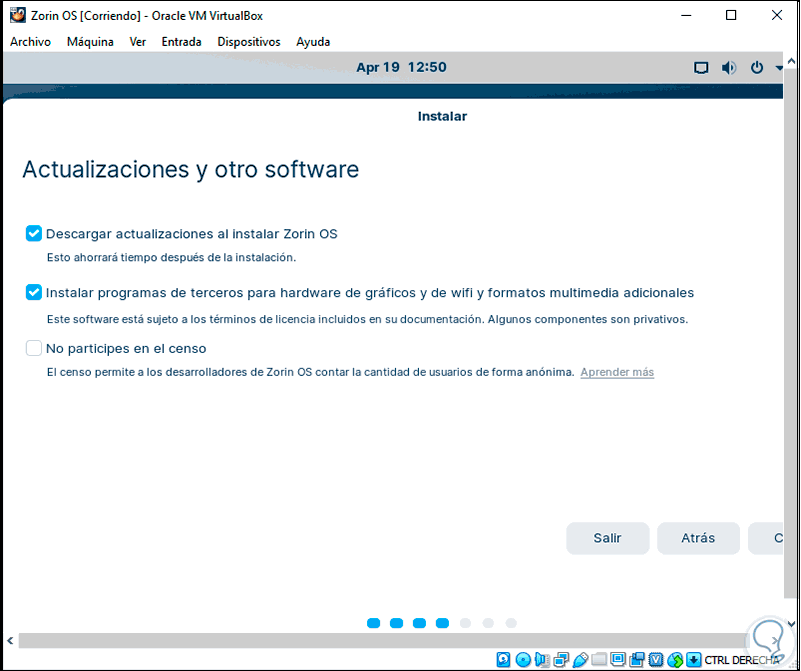This screenshot has width=801, height=671.
Task: Click the screen icon in Zorin top panel
Action: (701, 67)
